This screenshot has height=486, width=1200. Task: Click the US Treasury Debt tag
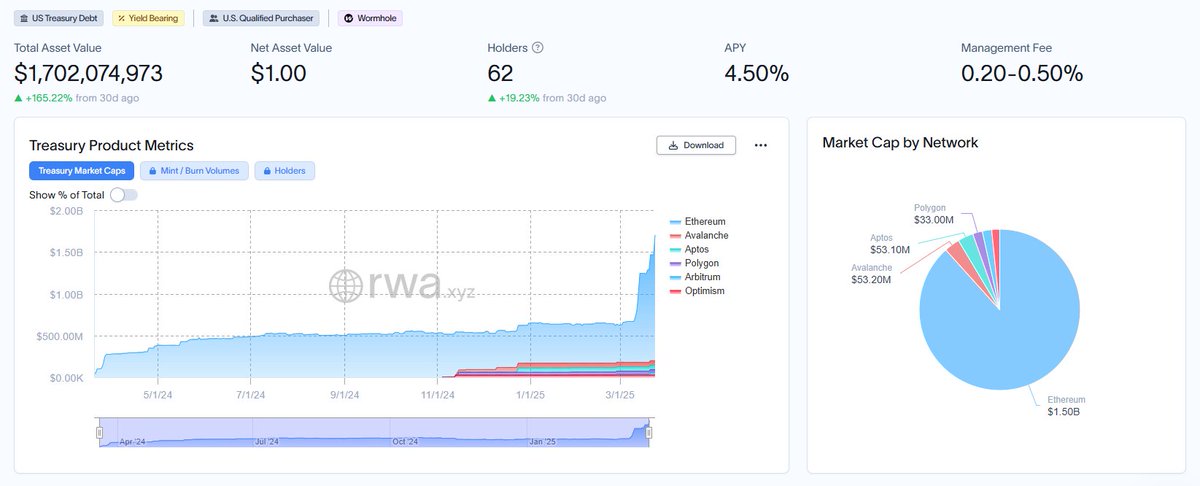click(x=58, y=18)
